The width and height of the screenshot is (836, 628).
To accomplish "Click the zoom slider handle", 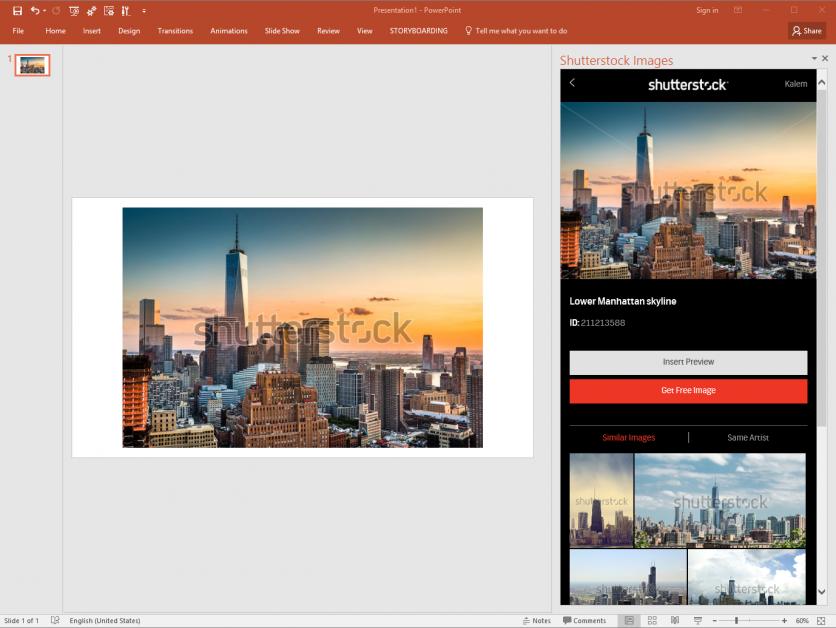I will pos(736,621).
